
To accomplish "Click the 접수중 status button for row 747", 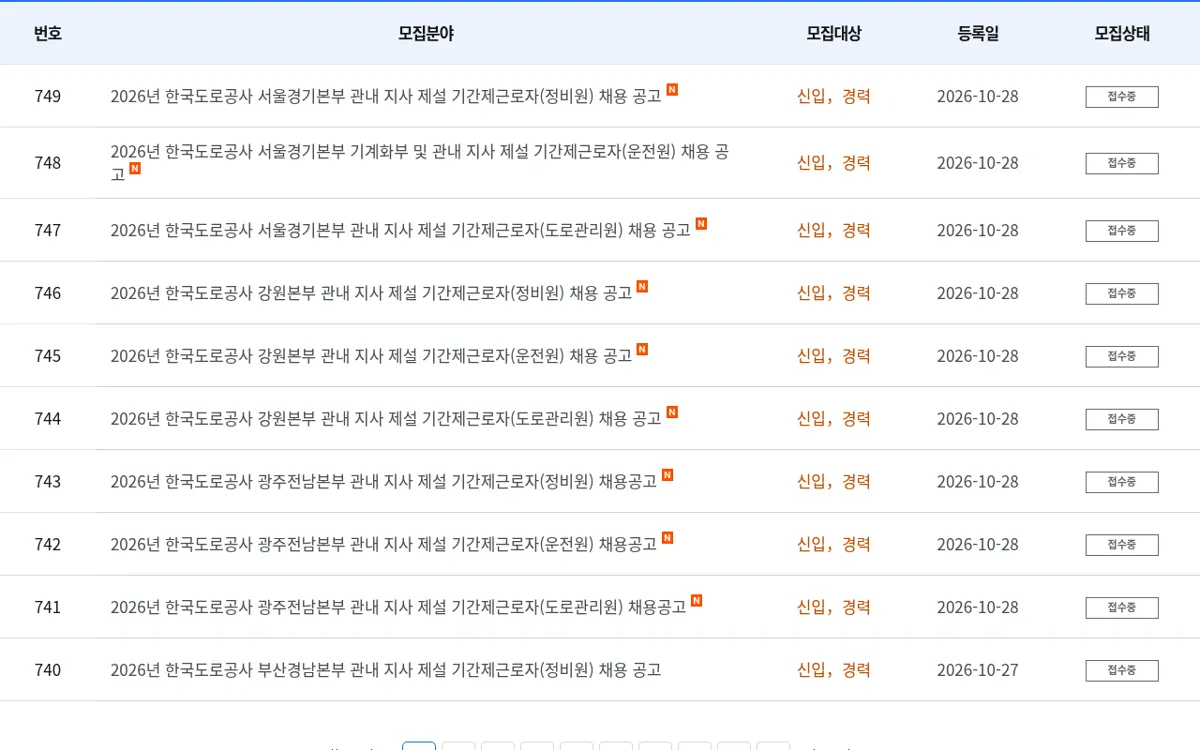I will coord(1122,231).
